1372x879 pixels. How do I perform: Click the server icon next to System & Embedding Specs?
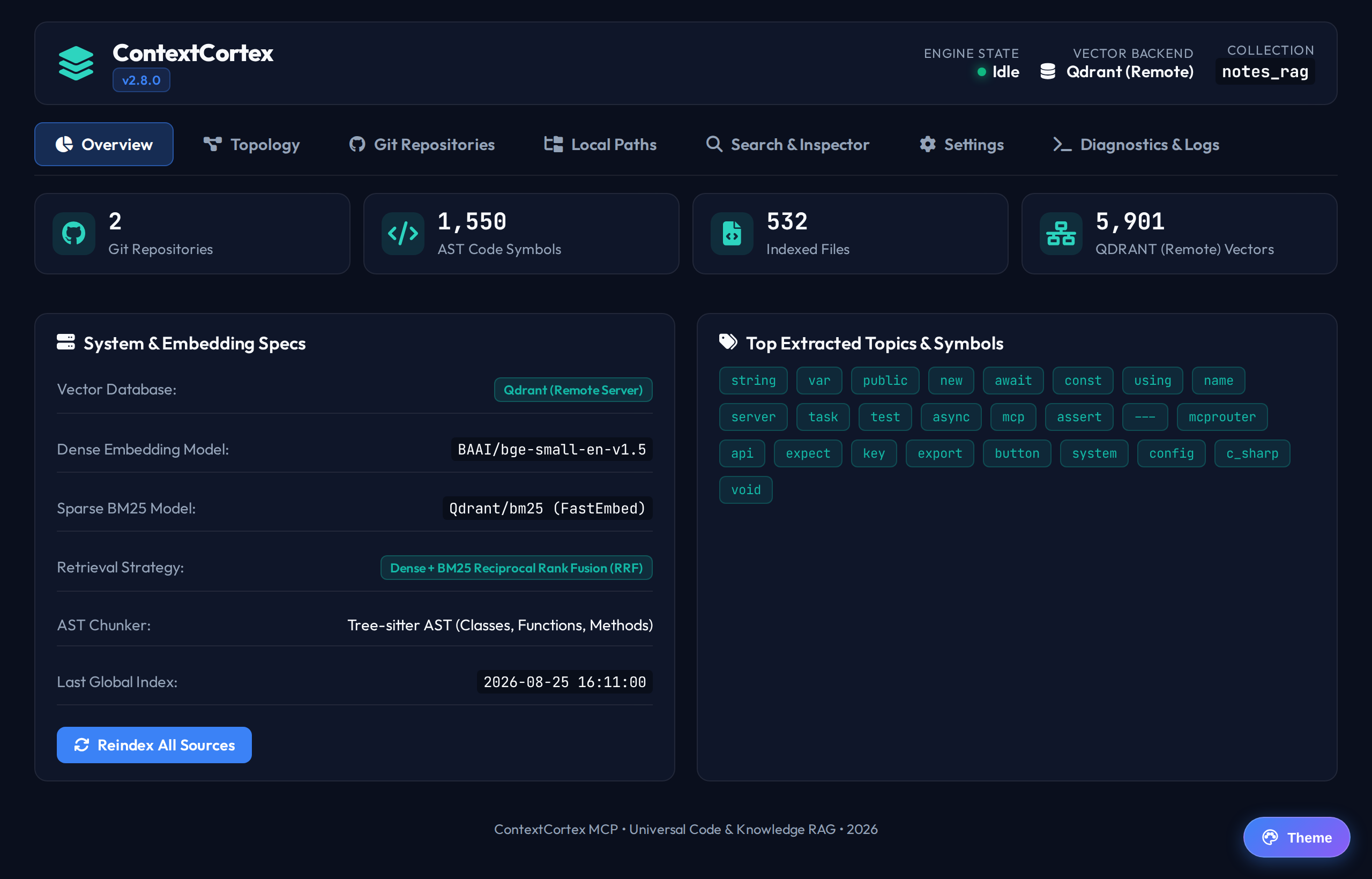pos(65,342)
